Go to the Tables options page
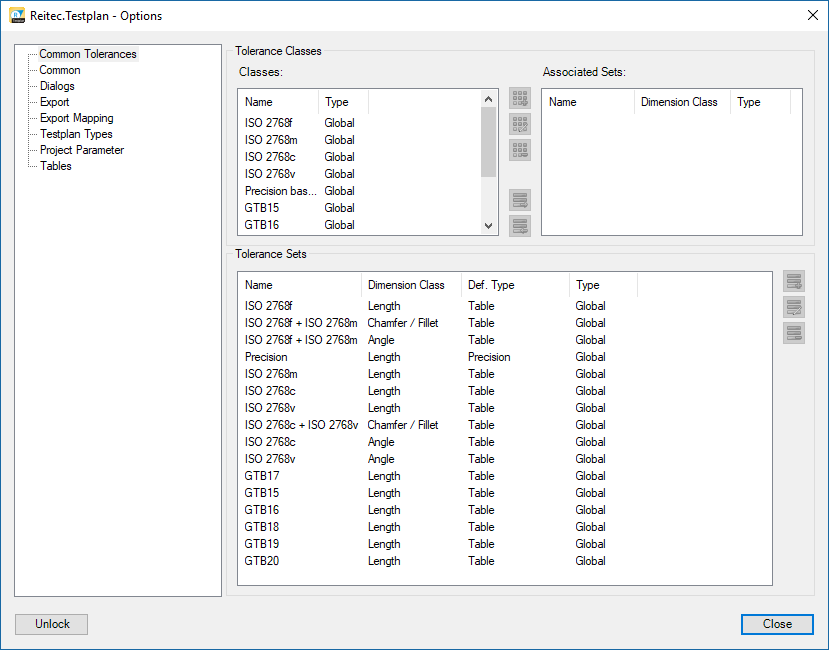Viewport: 829px width, 650px height. (x=55, y=166)
